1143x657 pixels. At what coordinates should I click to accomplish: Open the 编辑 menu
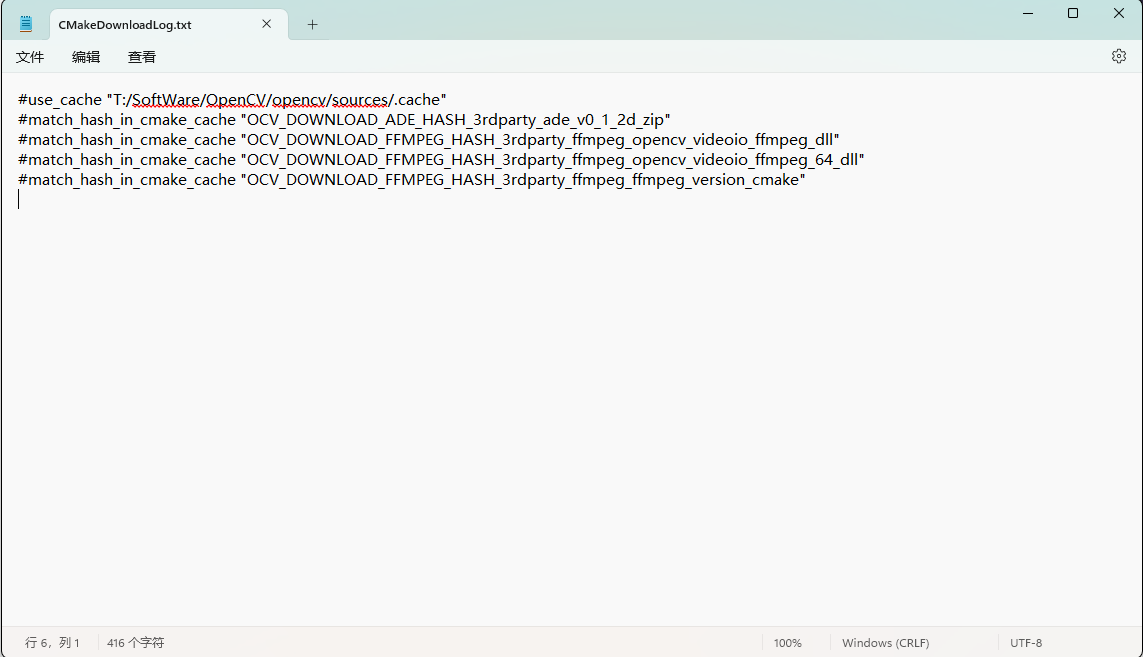(86, 57)
